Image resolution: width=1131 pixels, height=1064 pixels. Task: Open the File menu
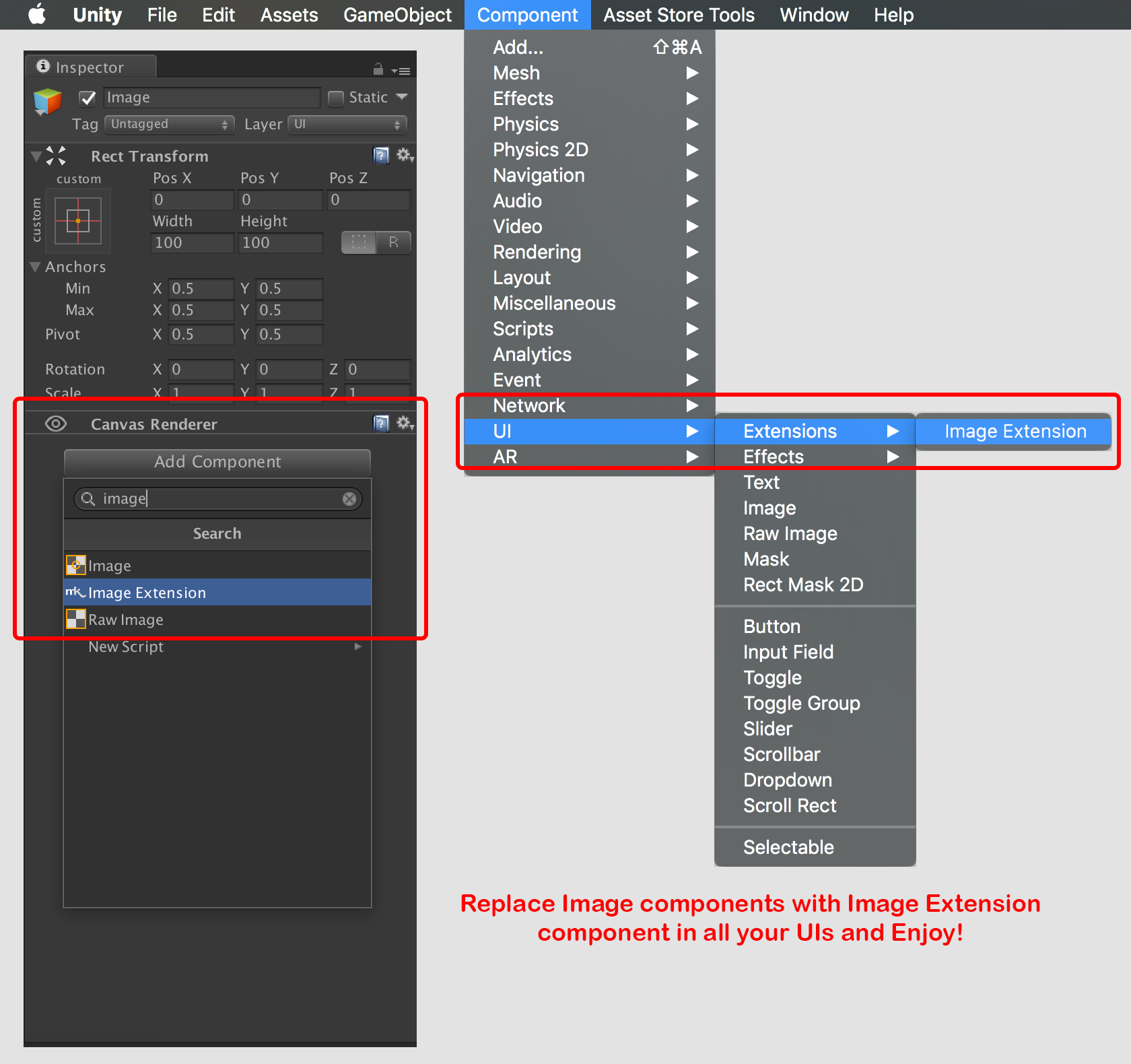[162, 15]
